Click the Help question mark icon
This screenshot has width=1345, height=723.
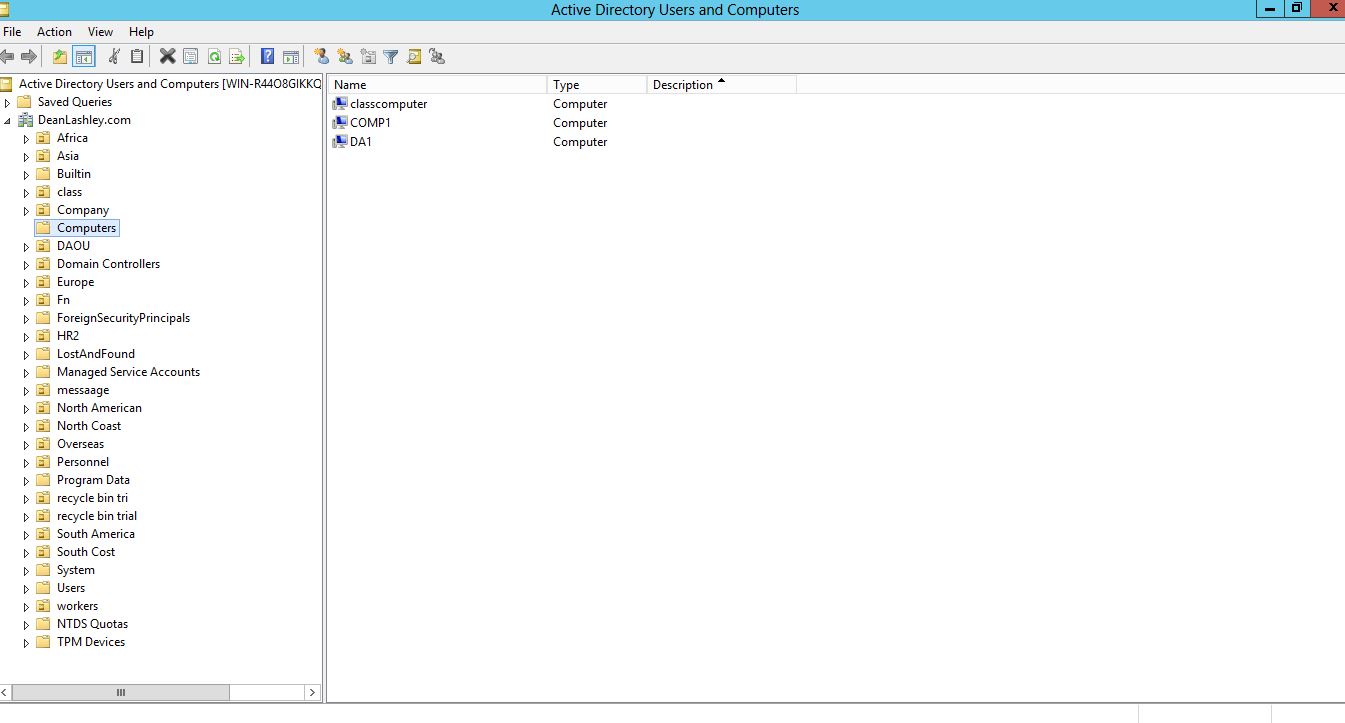[267, 57]
